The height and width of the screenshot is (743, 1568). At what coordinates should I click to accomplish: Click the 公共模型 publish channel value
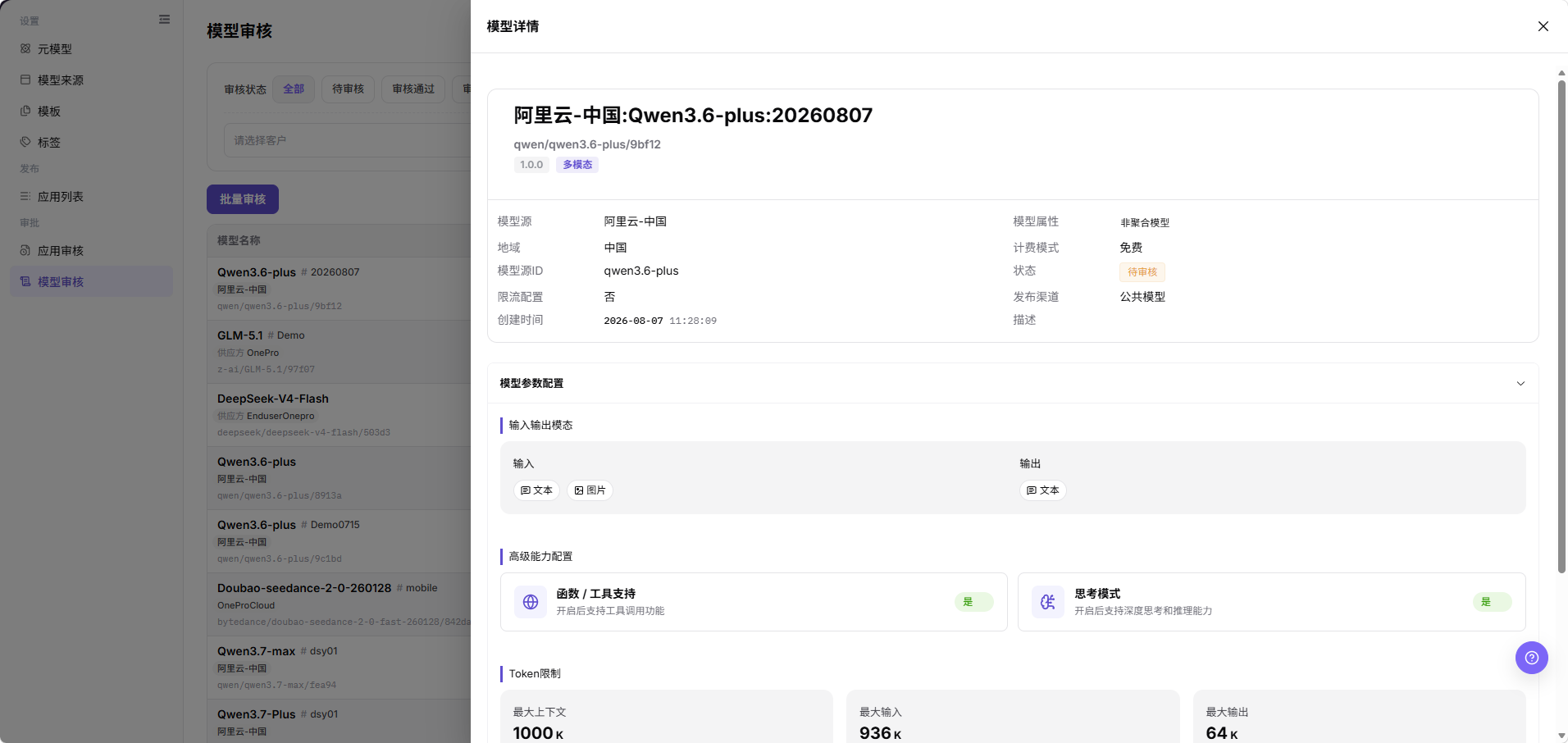click(x=1142, y=297)
